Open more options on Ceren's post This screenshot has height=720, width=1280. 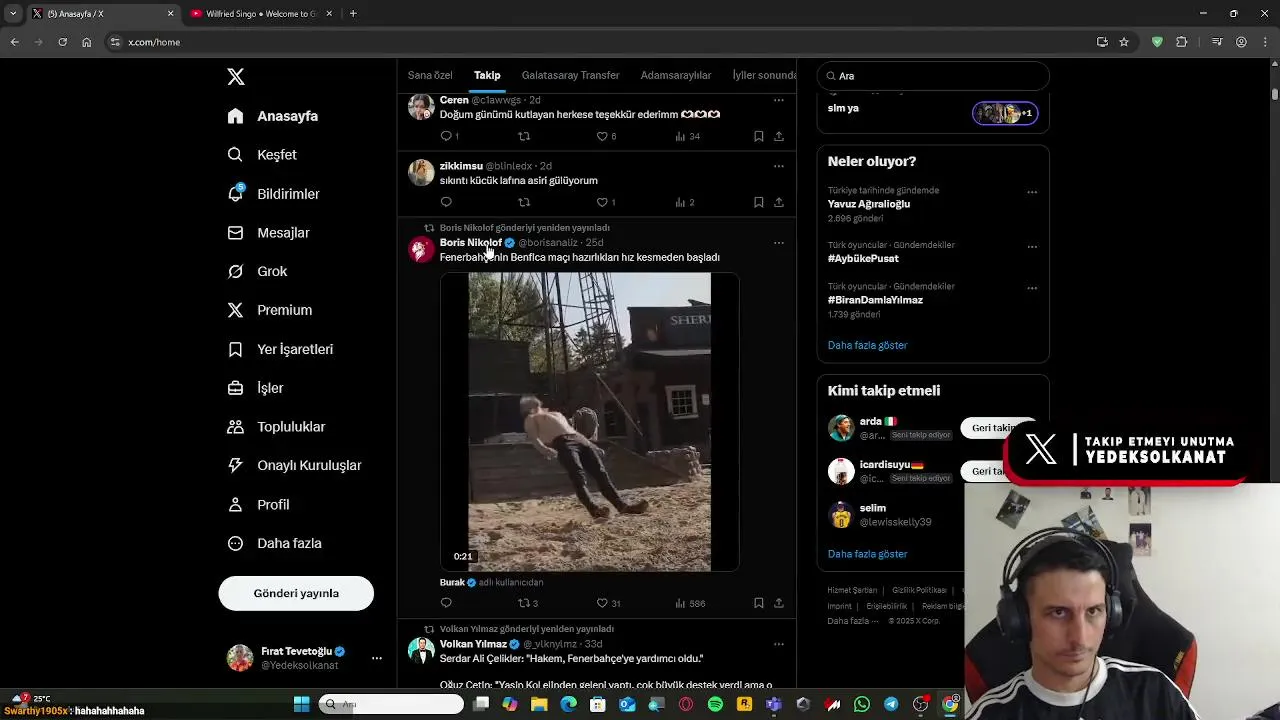pos(779,100)
